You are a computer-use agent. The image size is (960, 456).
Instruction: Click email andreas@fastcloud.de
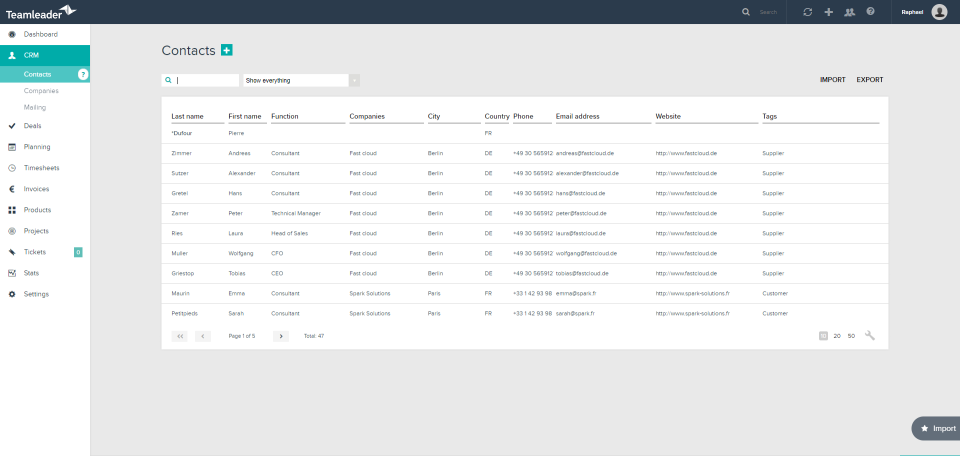[585, 154]
